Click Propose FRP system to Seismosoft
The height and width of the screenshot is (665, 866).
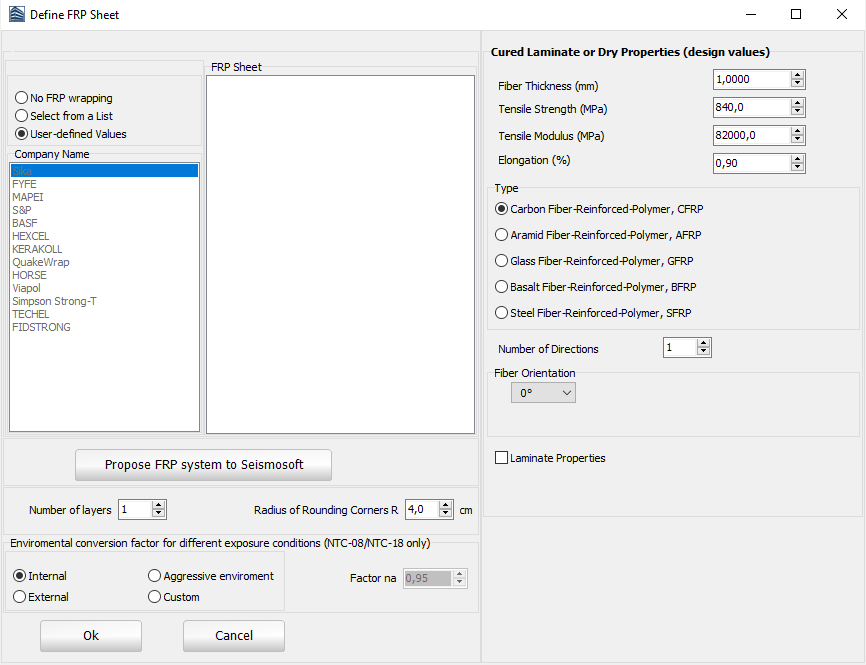point(203,465)
